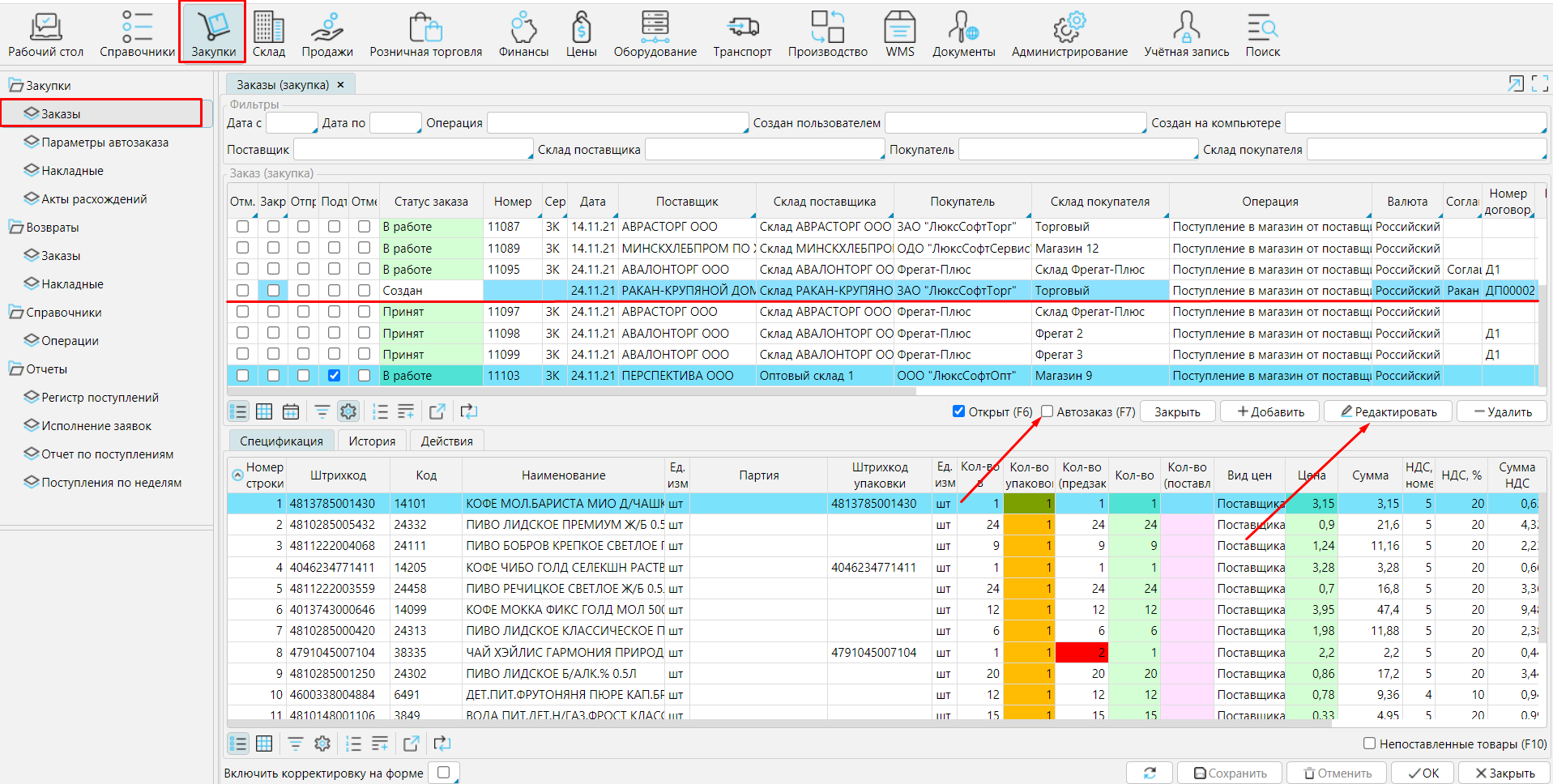Enable the Автозаказ (F7) checkbox
Viewport: 1553px width, 784px height.
[x=1047, y=411]
